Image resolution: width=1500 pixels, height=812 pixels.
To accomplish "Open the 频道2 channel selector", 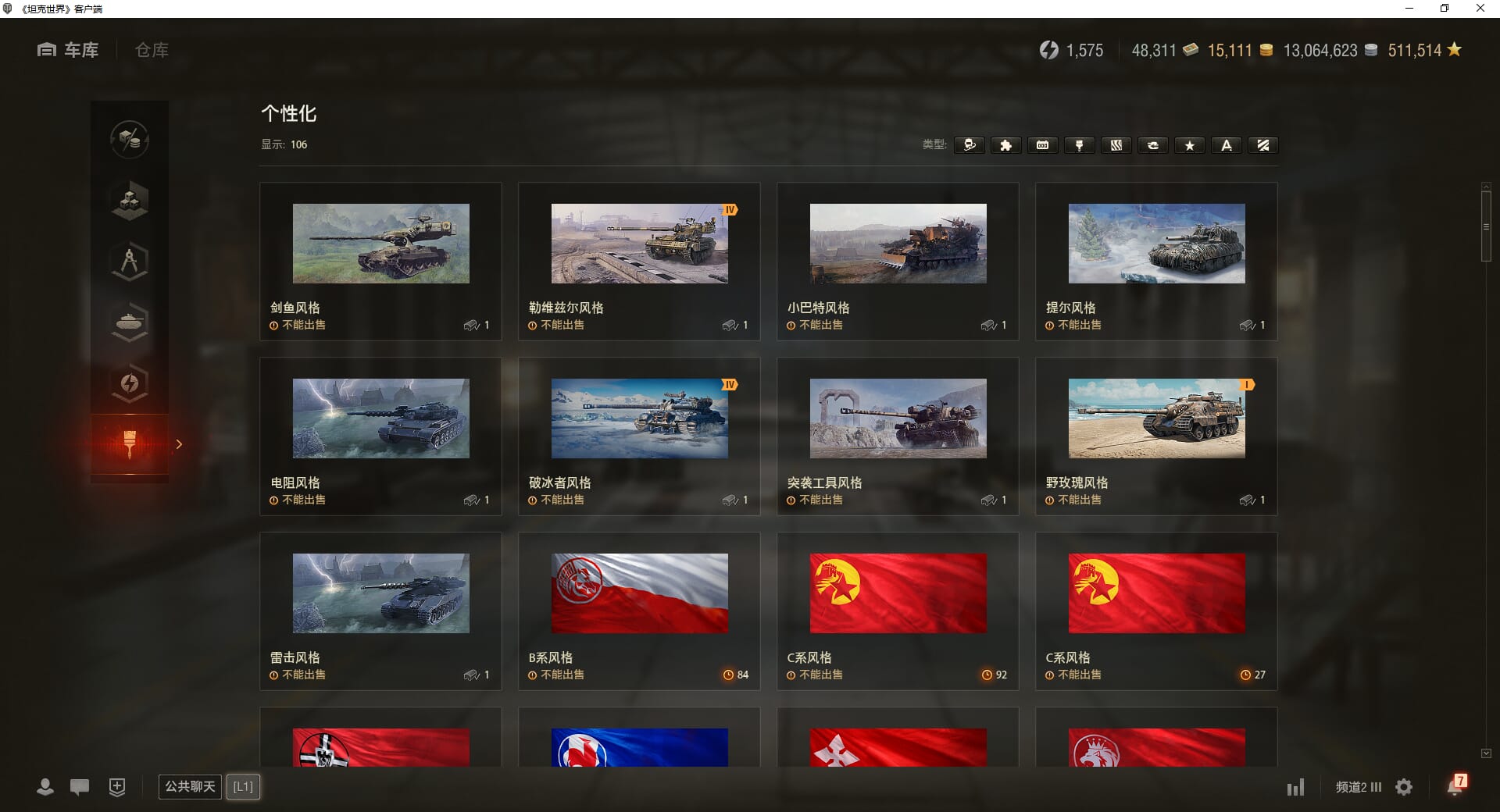I will pos(1358,787).
